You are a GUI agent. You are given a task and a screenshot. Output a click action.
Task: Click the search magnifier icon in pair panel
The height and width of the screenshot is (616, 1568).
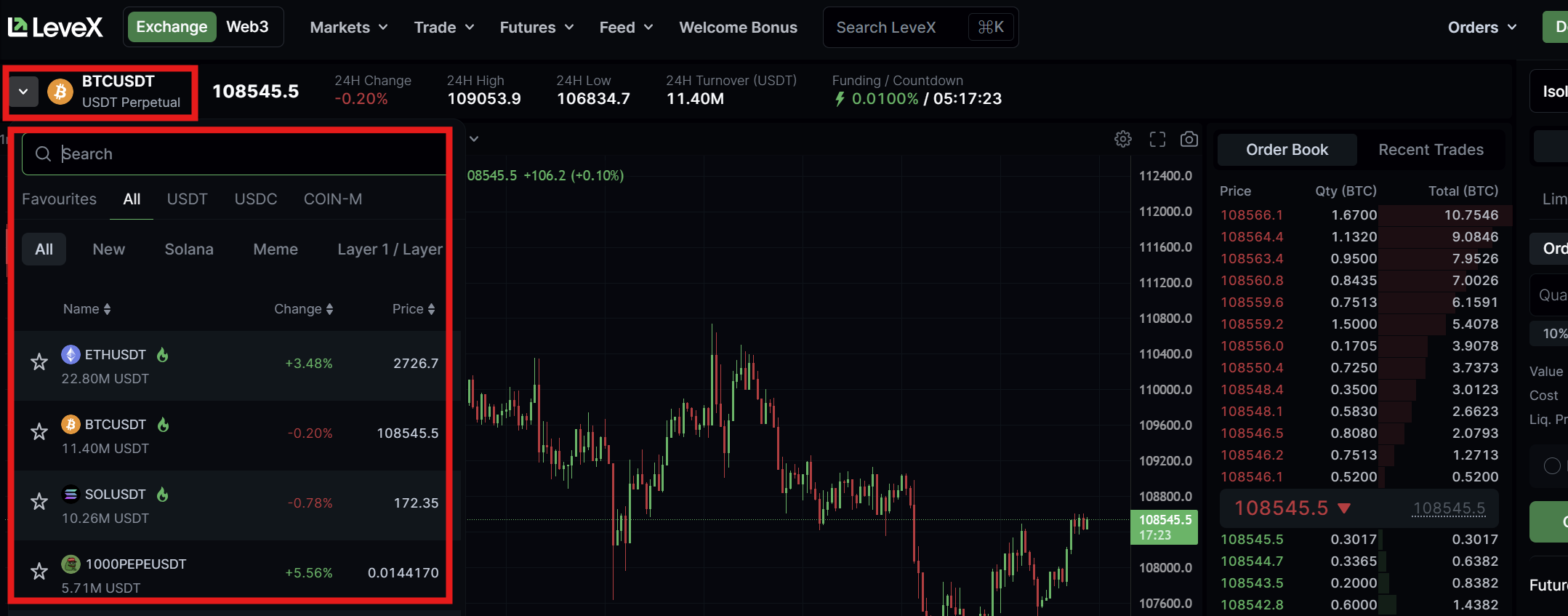(x=43, y=153)
